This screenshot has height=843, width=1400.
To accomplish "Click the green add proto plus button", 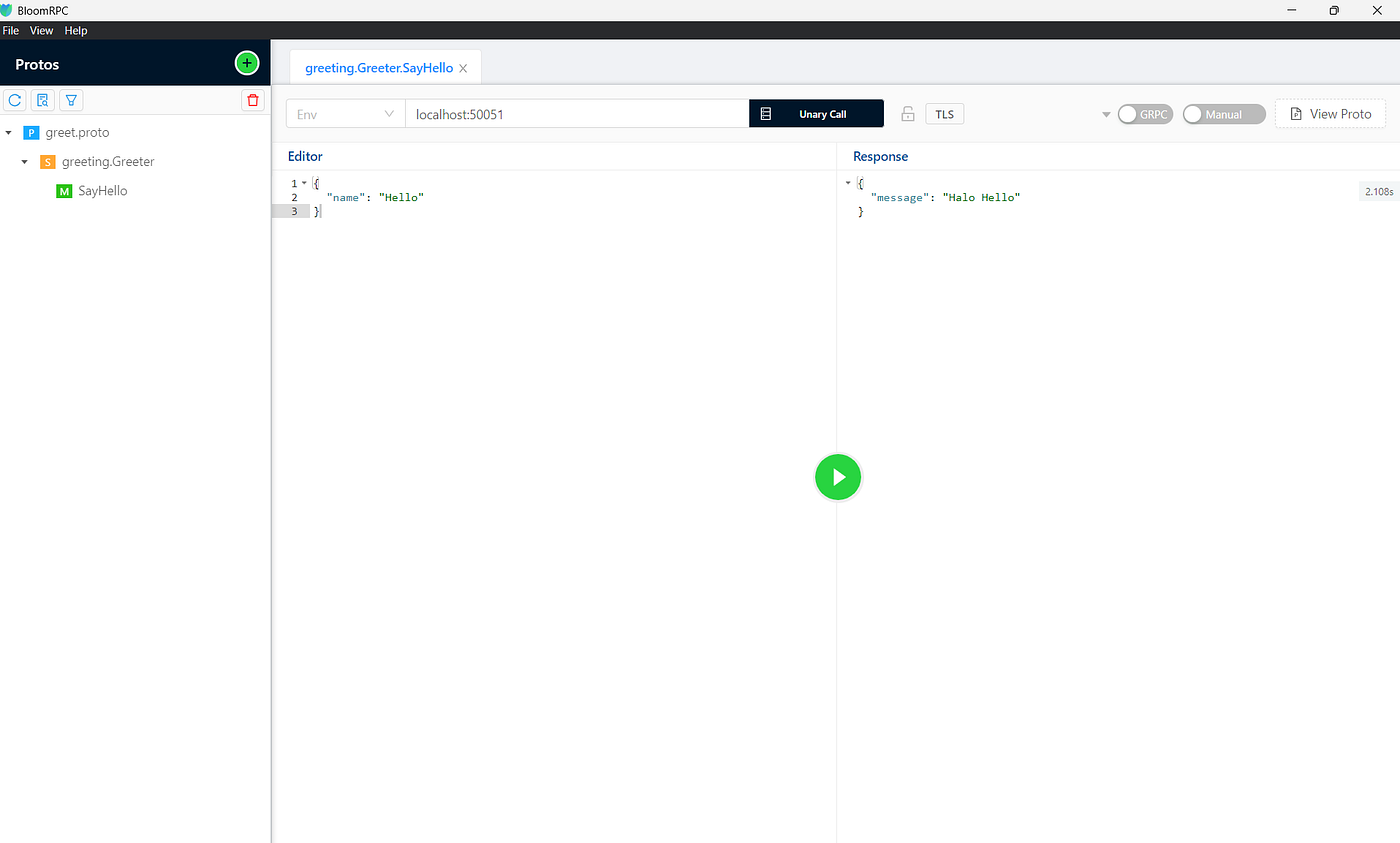I will tap(247, 63).
